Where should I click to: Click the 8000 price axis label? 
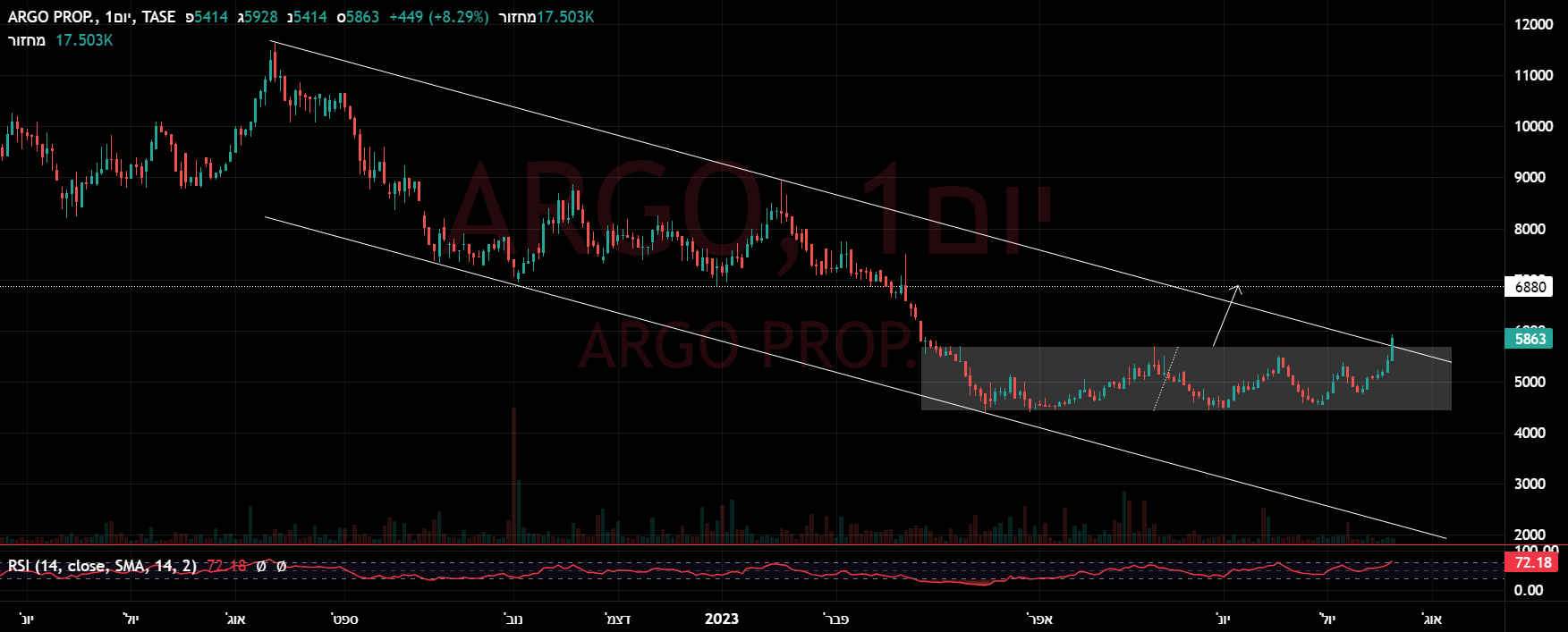click(x=1530, y=229)
